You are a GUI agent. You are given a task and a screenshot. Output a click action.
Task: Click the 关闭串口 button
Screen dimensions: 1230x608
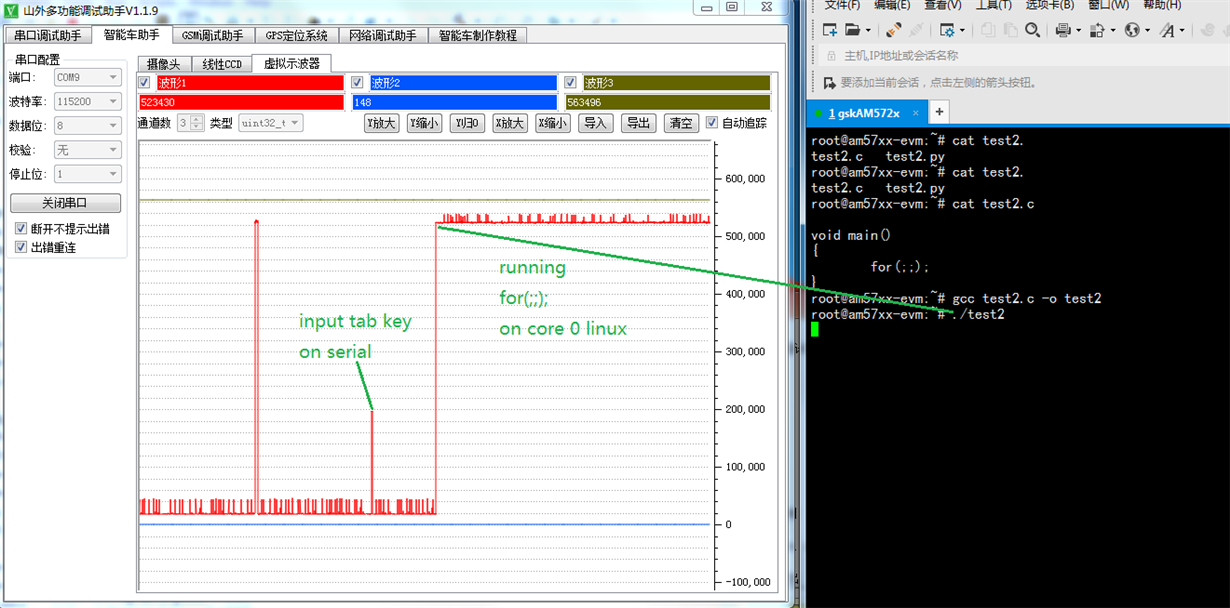(x=66, y=203)
